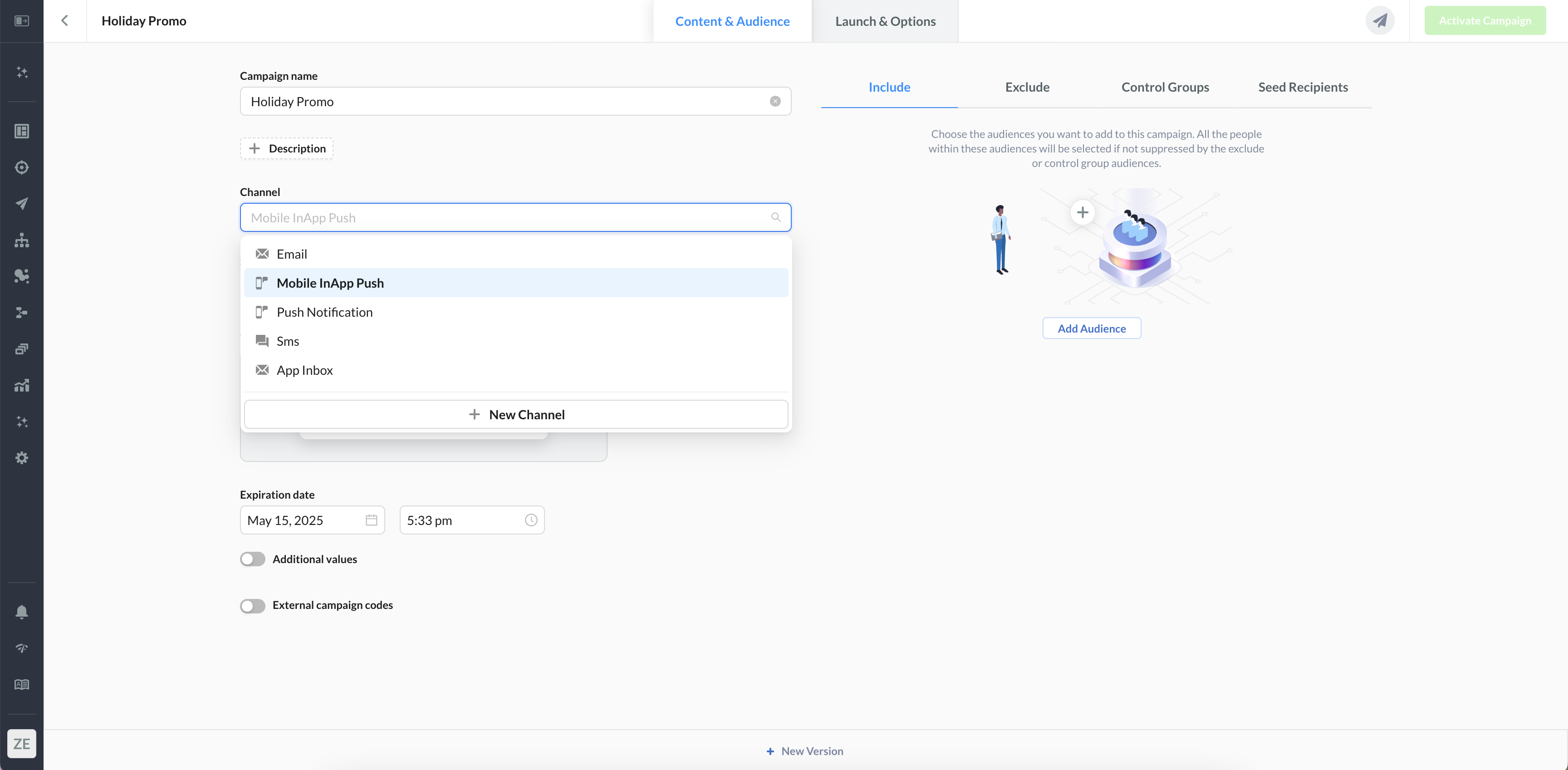Choose Push Notification channel option
This screenshot has width=1568, height=770.
click(x=324, y=312)
